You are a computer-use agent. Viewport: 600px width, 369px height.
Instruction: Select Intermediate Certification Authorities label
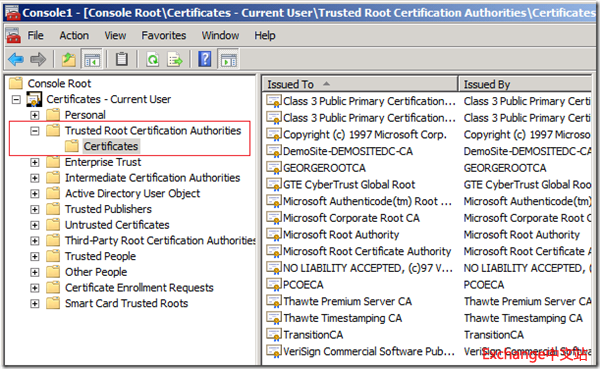click(152, 178)
